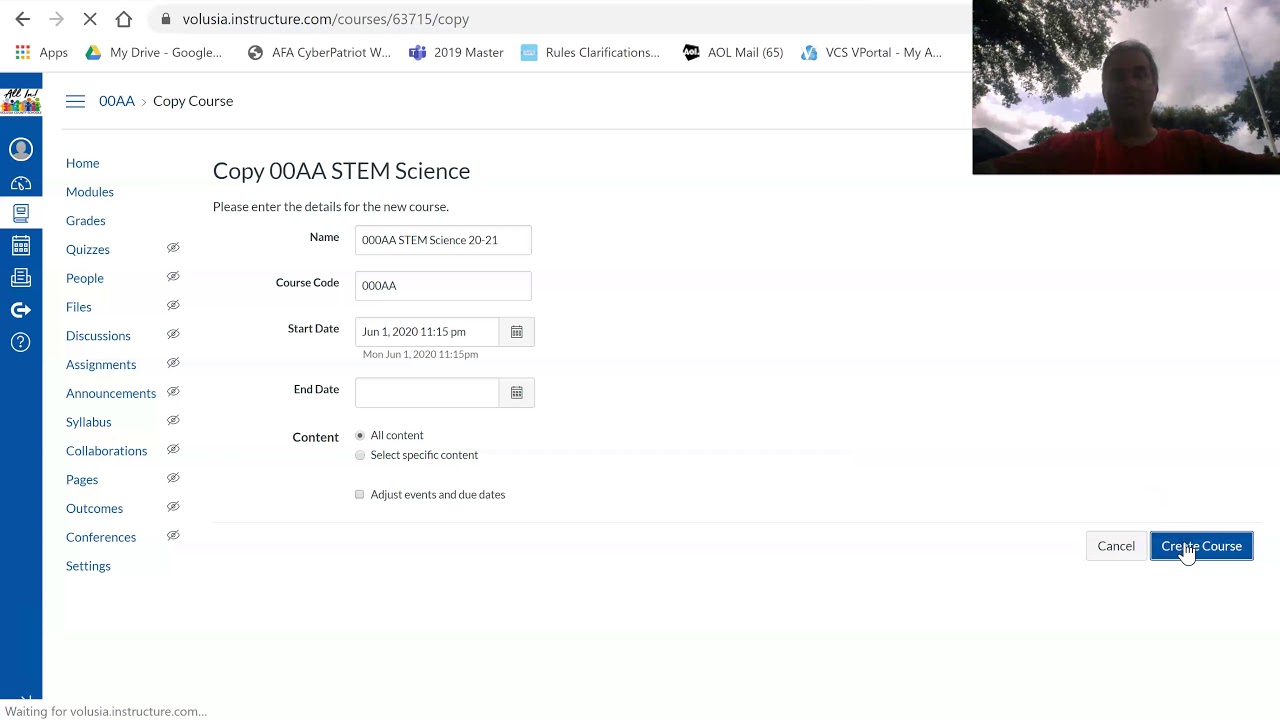Choose the Select specific content option
This screenshot has height=720, width=1280.
point(360,455)
